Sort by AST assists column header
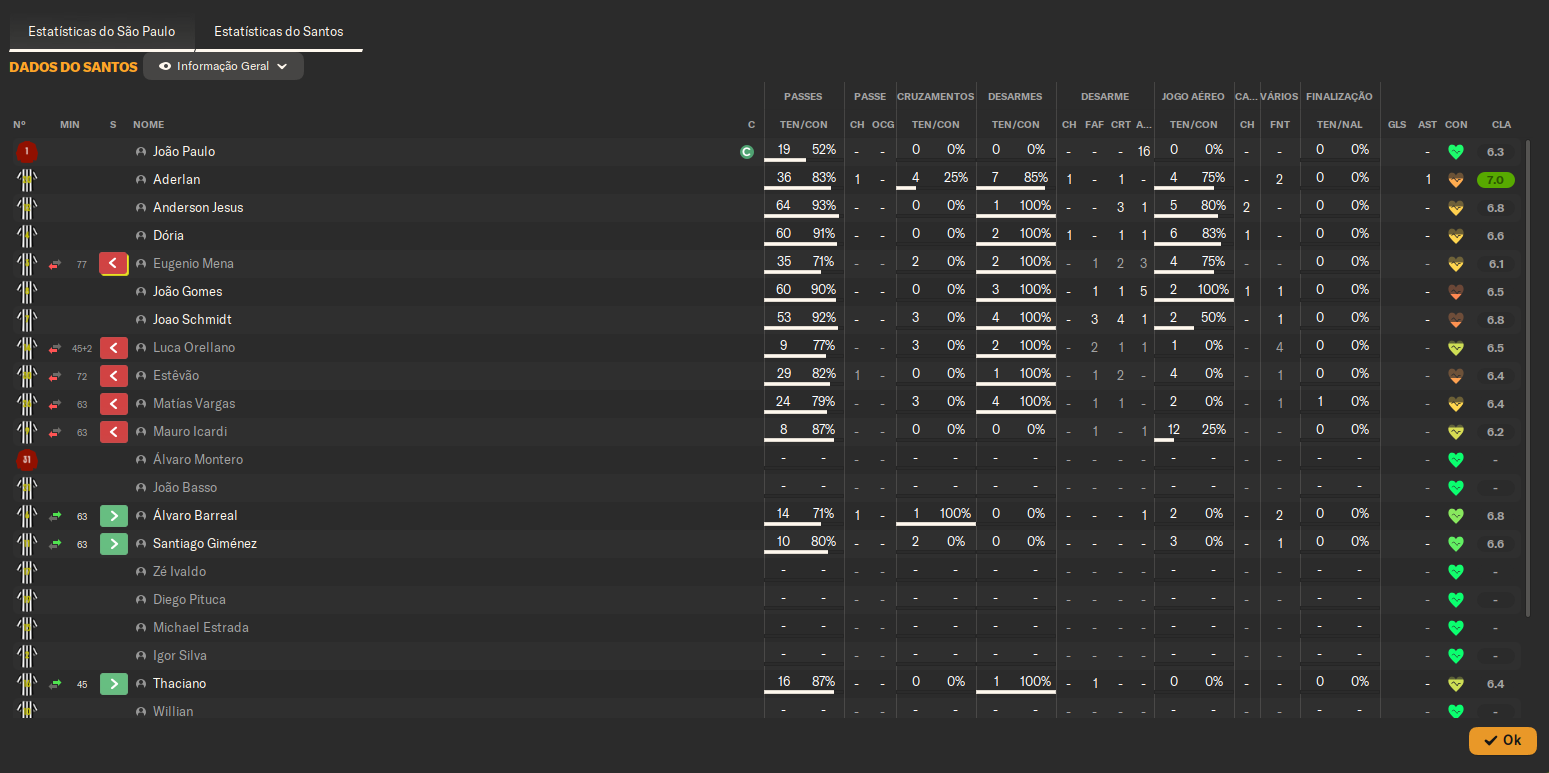The width and height of the screenshot is (1549, 773). (1427, 125)
